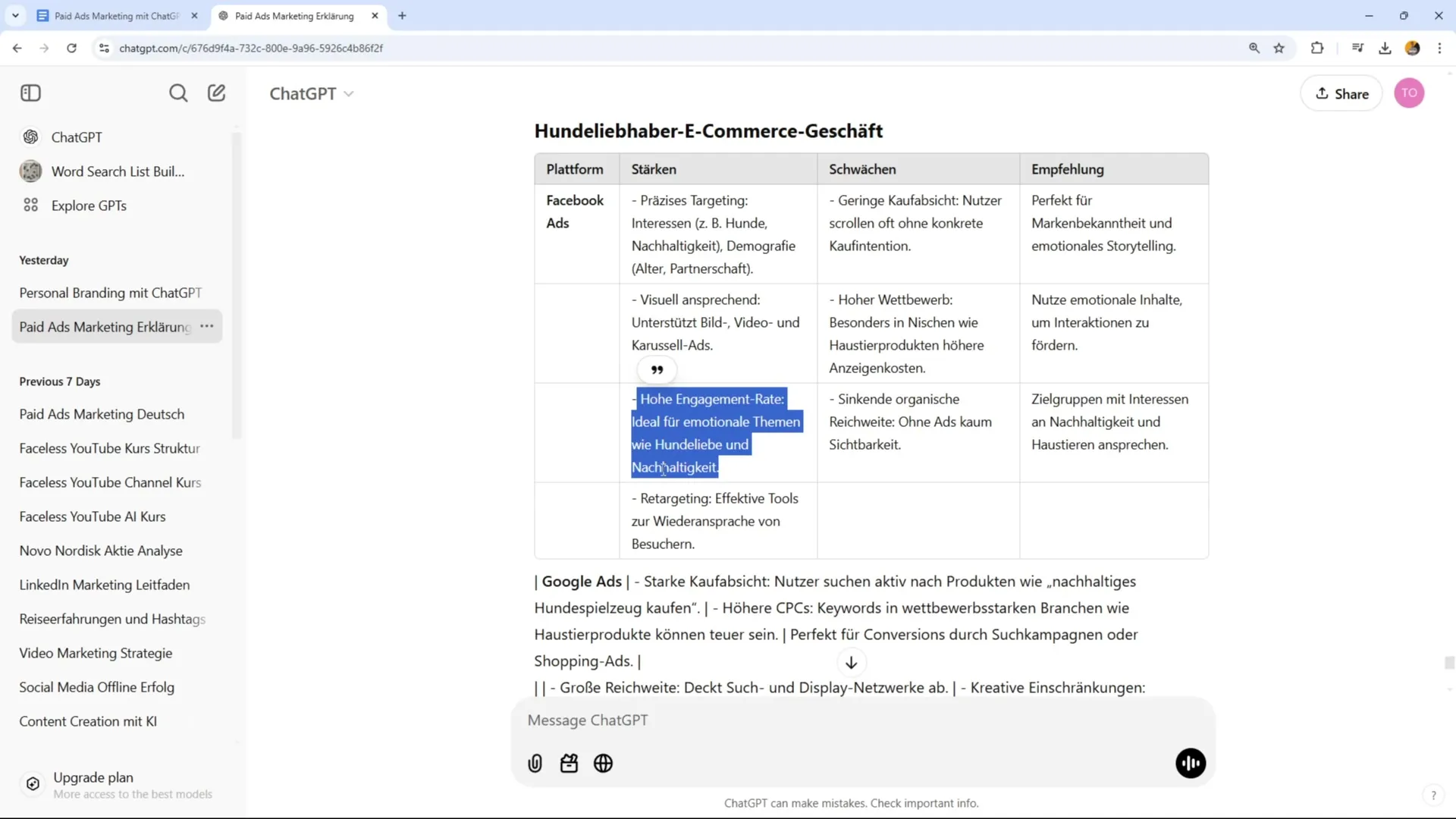Open the Personal Branding mit ChatGPT chat
Screen dimensions: 1456x819
(x=118, y=293)
